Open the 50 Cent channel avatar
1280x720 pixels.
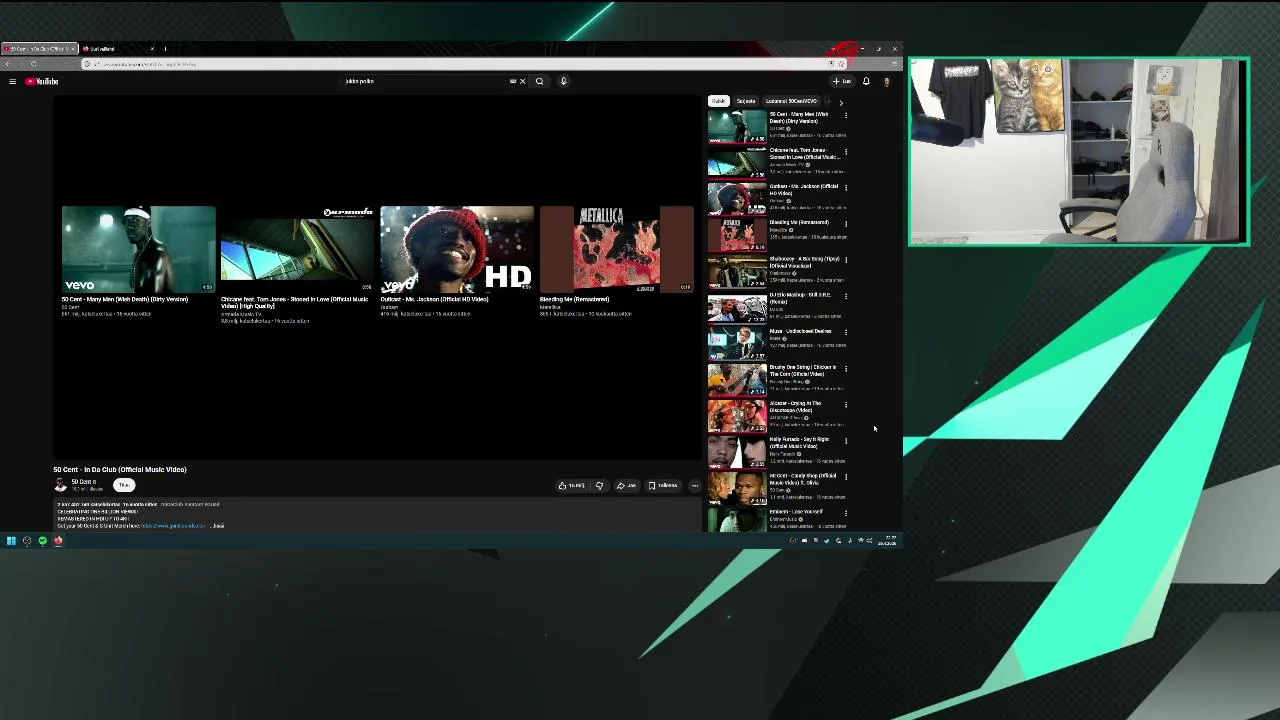(60, 485)
